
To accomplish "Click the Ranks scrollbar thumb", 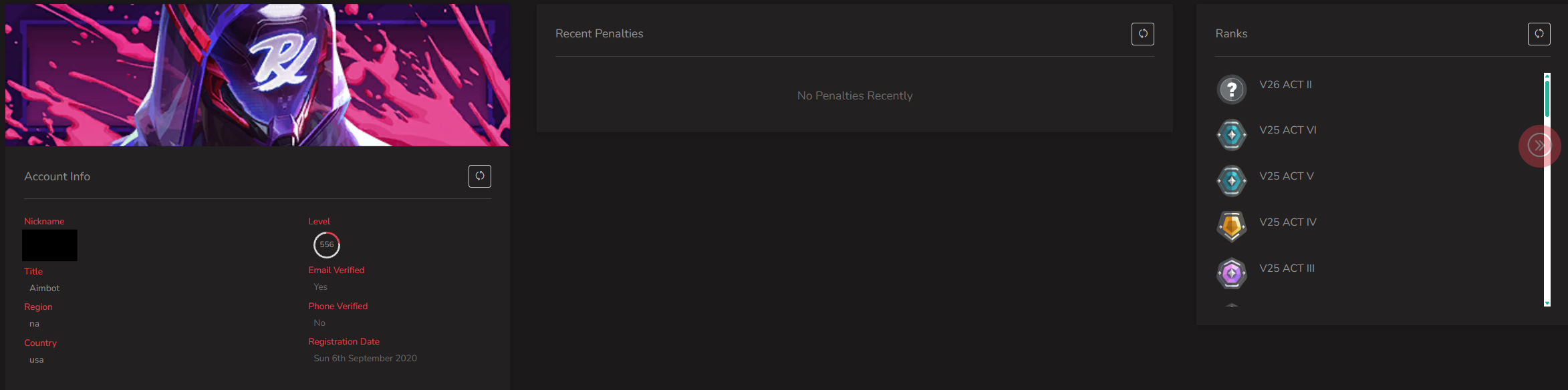I will [1547, 98].
